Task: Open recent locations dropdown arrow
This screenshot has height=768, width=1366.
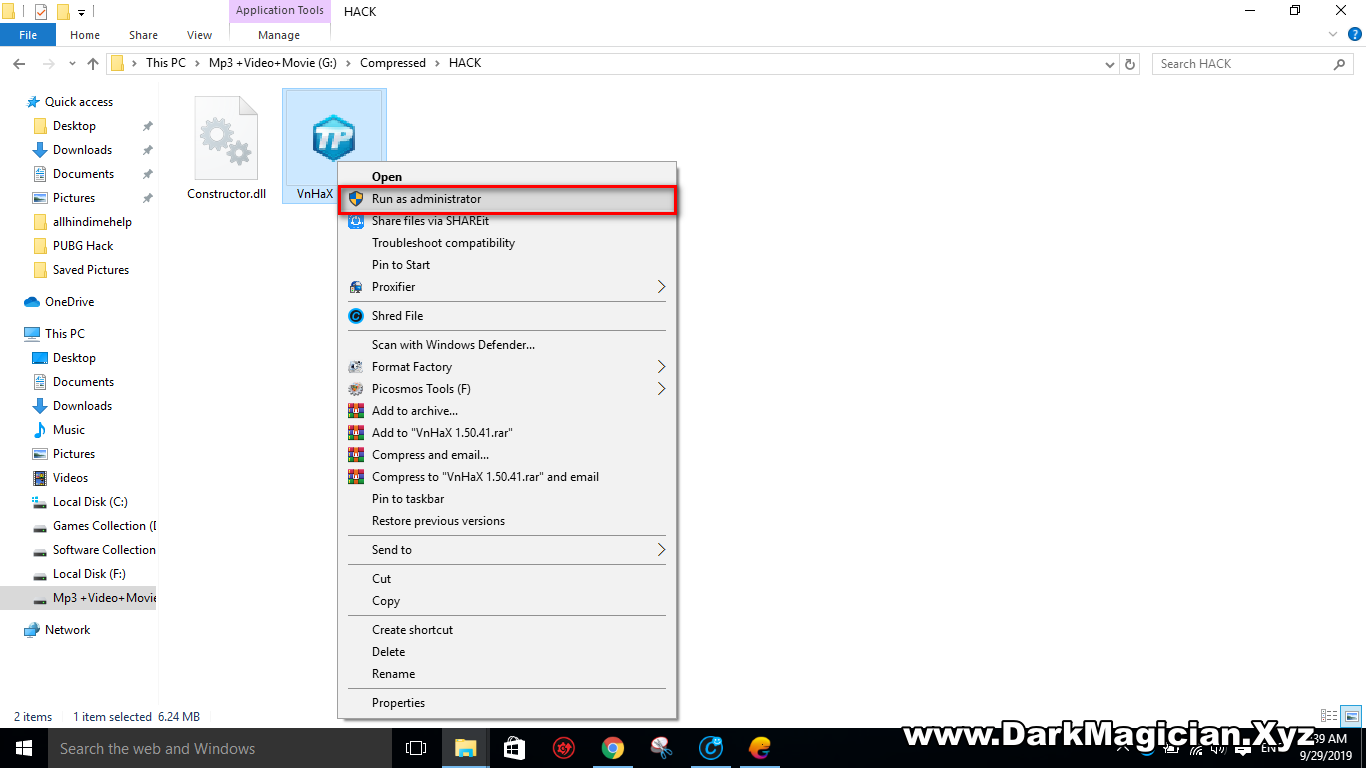Action: coord(71,63)
